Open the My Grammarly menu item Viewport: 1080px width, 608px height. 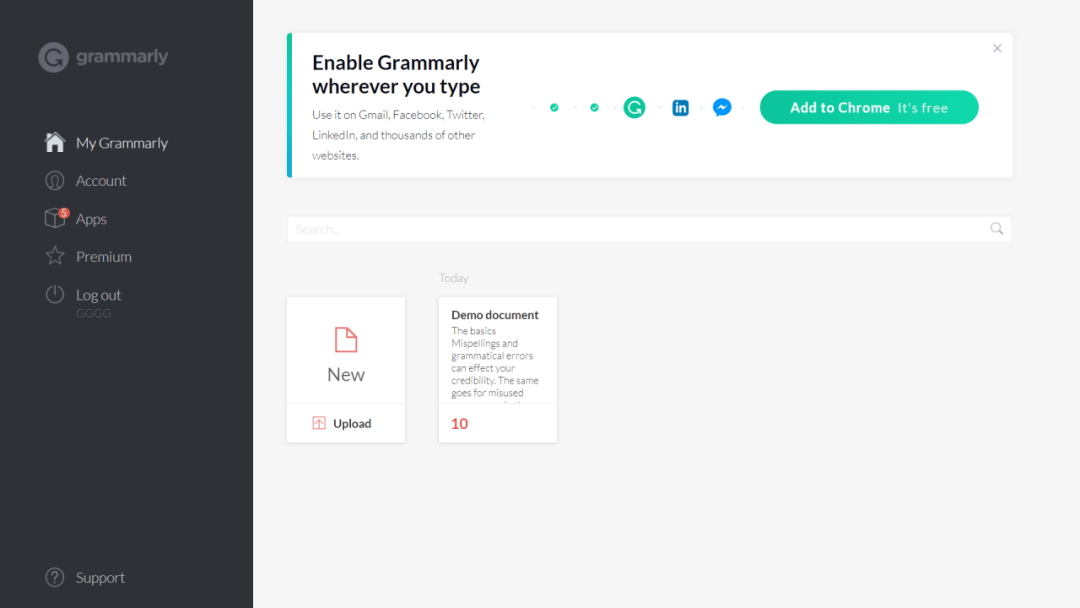(121, 143)
